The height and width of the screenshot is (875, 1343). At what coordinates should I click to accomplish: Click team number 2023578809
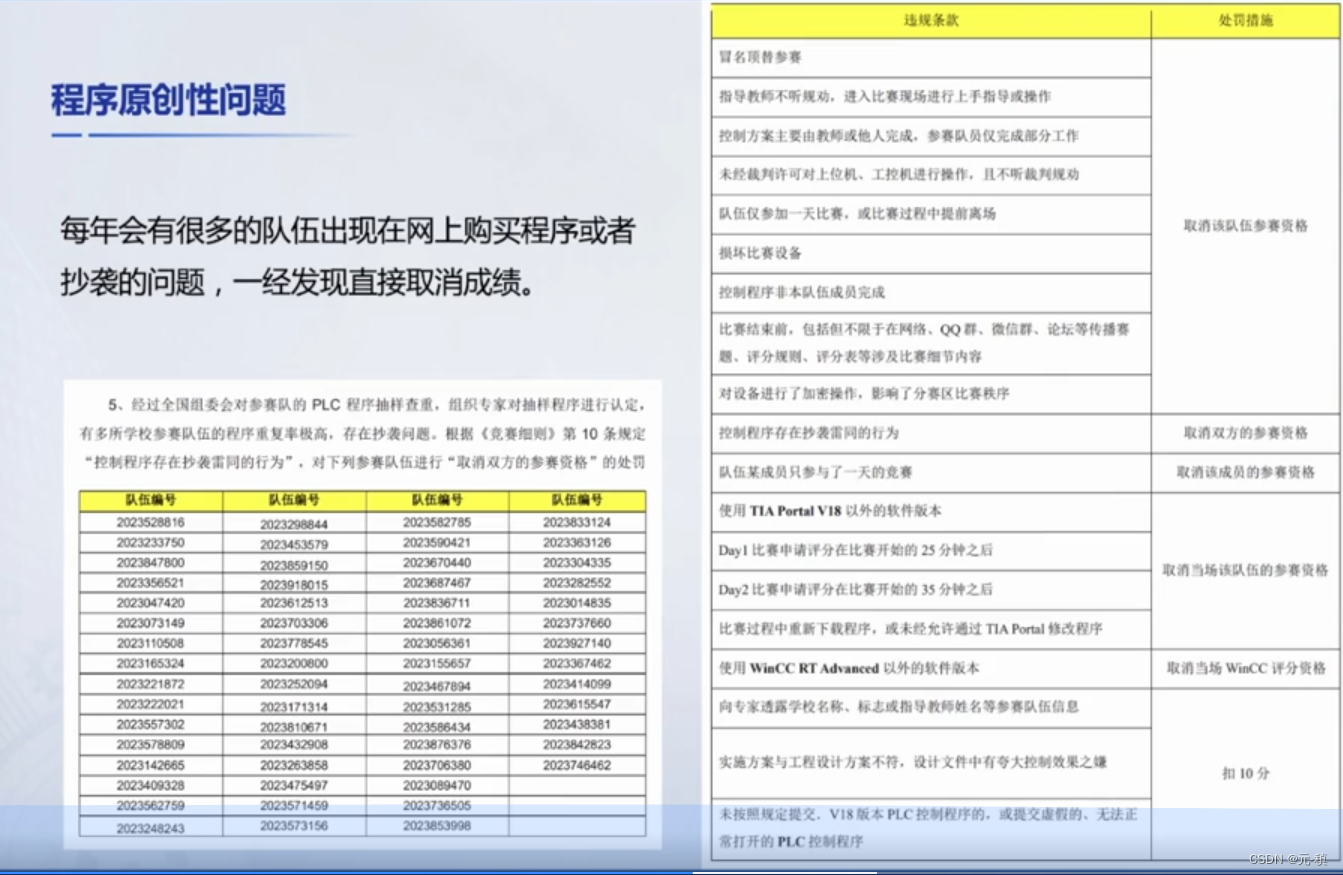click(x=151, y=745)
